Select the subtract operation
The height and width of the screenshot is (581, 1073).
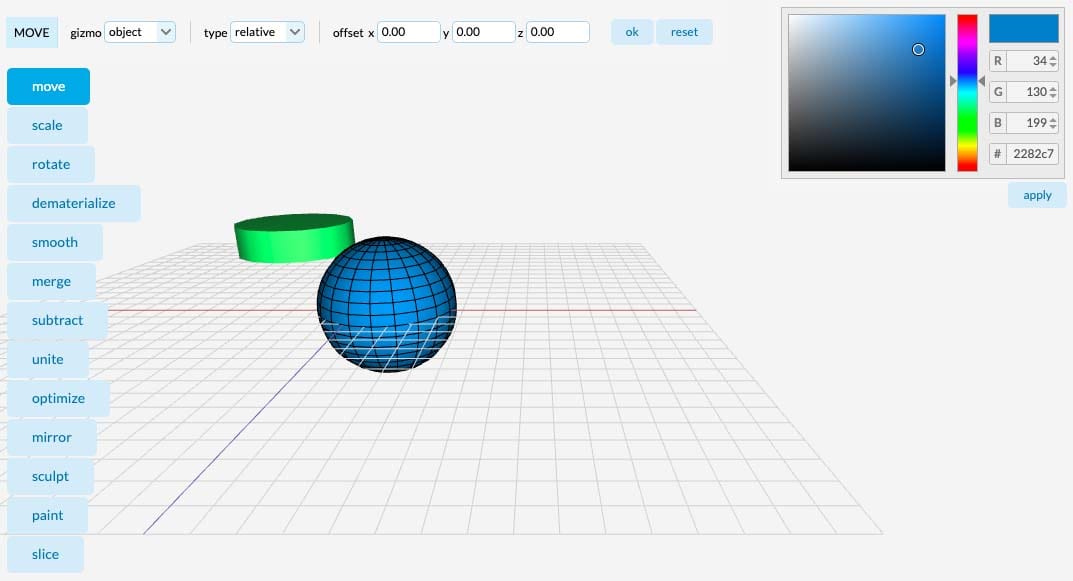(x=57, y=320)
